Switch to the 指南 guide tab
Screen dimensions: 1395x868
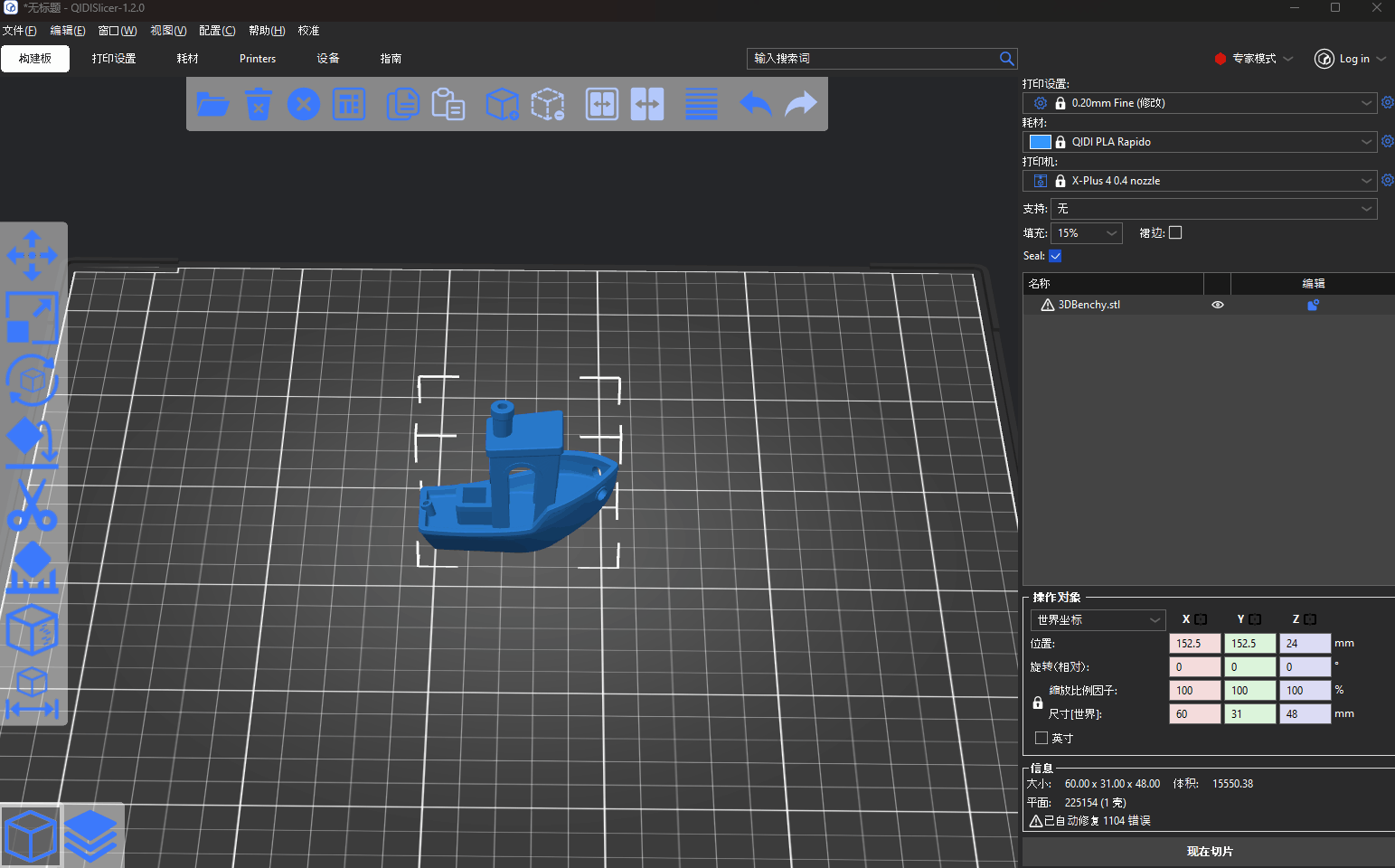click(391, 59)
